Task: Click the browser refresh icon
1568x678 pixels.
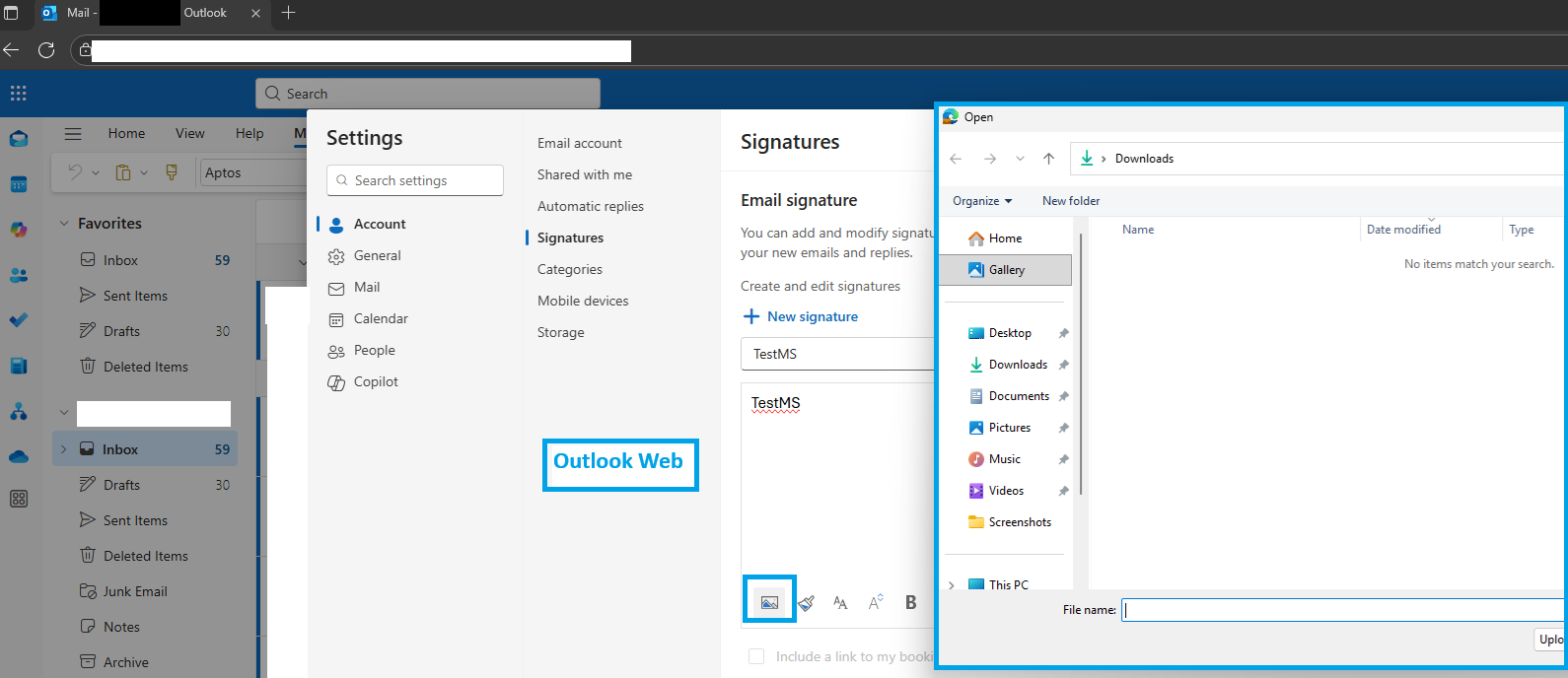Action: (x=46, y=50)
